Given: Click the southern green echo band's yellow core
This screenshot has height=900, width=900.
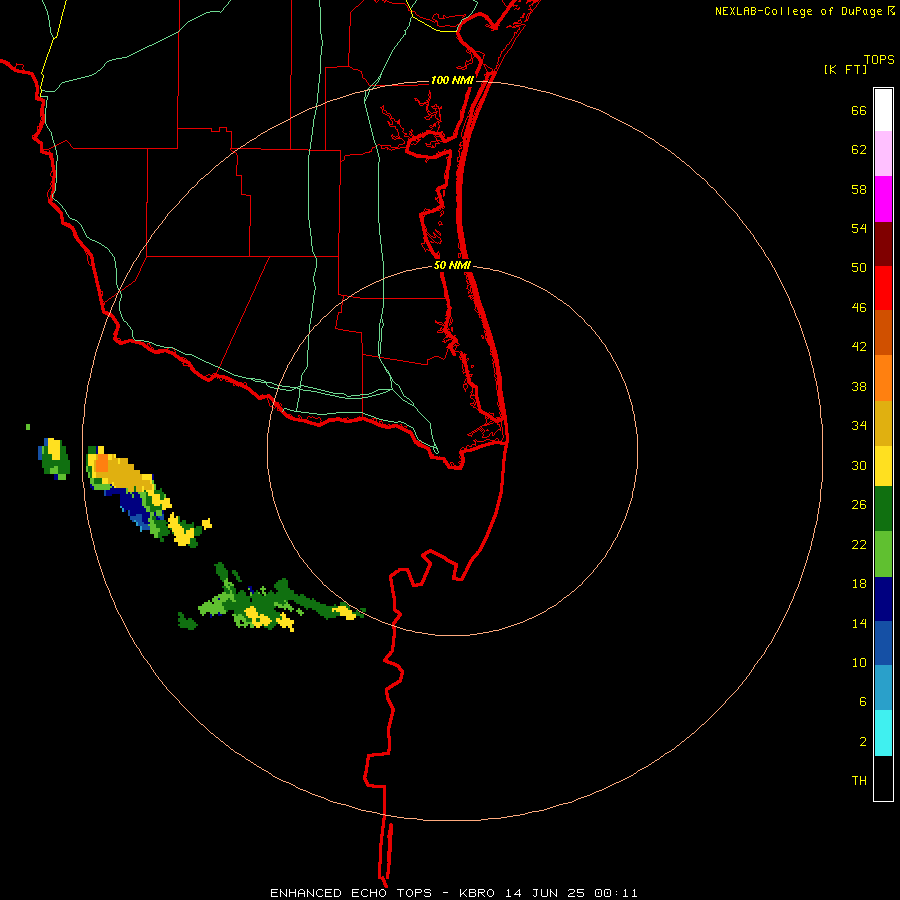Looking at the screenshot, I should tap(257, 618).
